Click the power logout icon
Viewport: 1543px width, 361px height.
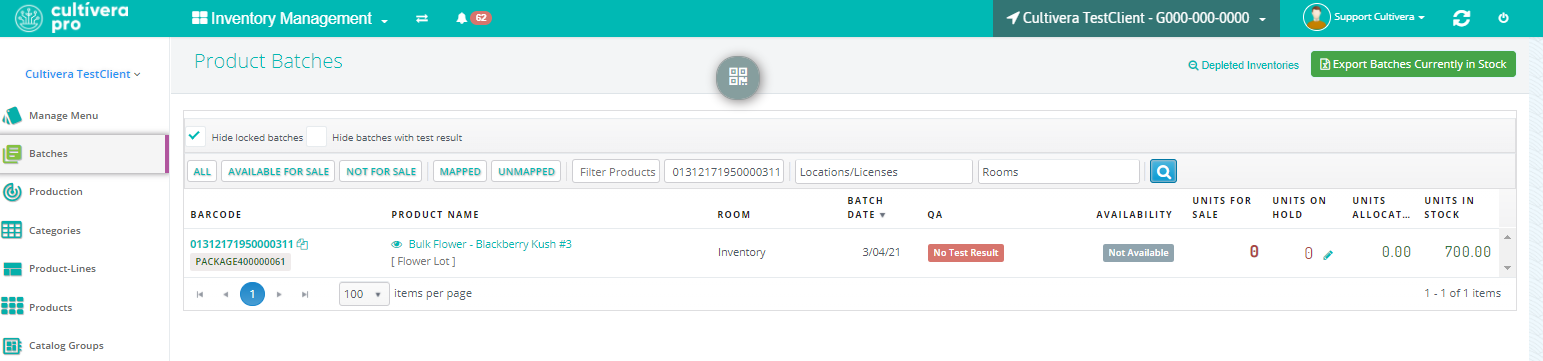click(x=1503, y=18)
